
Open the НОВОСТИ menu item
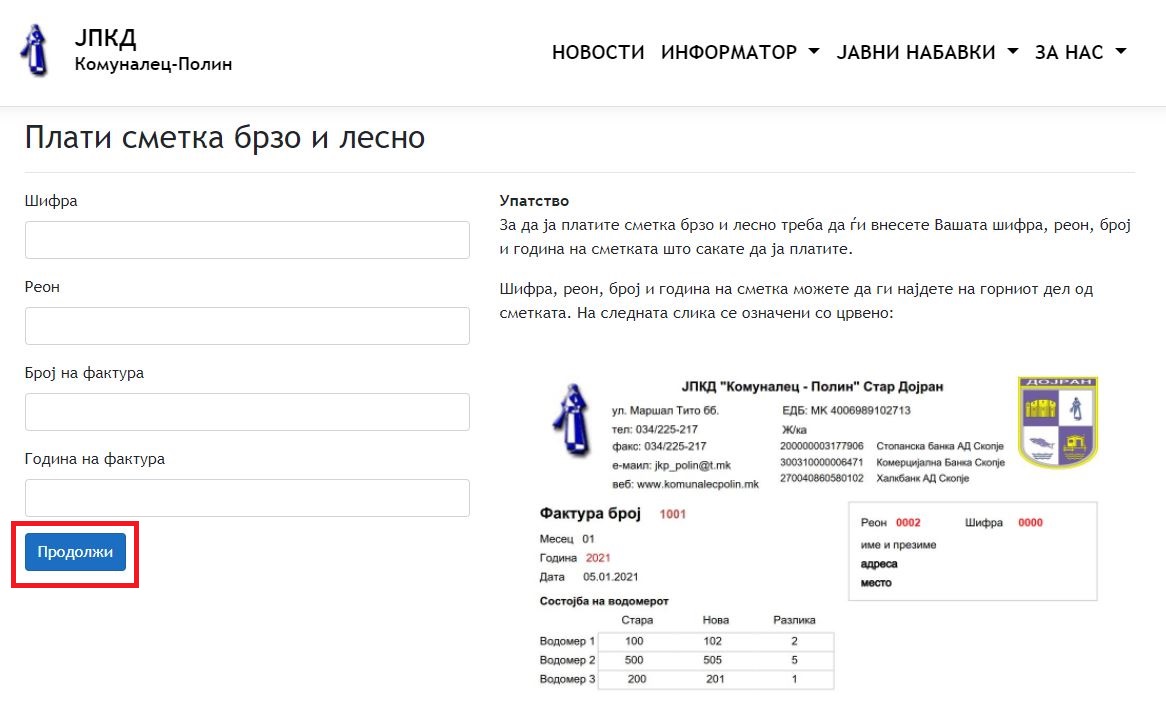598,52
